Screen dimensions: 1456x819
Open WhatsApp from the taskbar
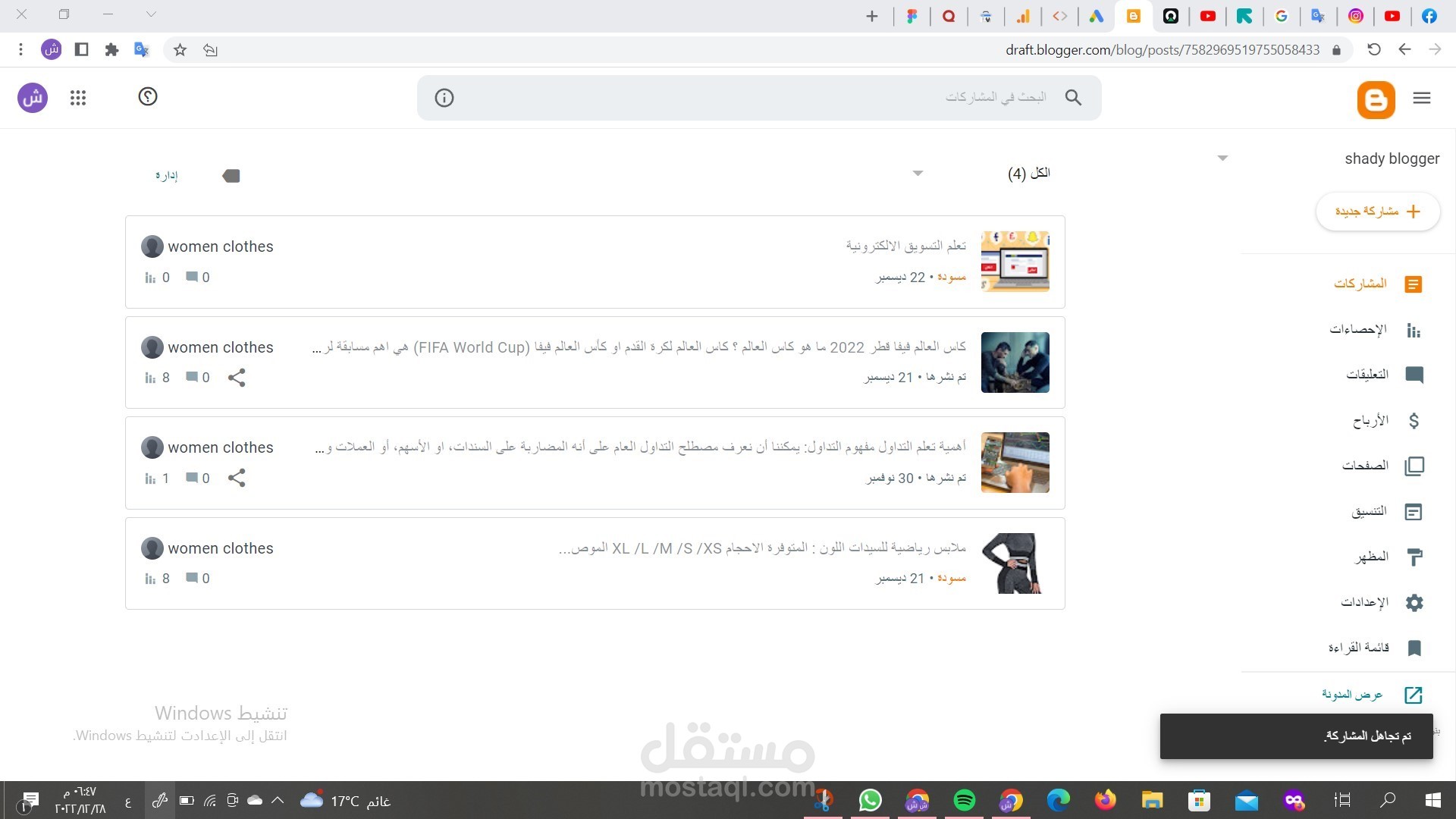tap(870, 800)
